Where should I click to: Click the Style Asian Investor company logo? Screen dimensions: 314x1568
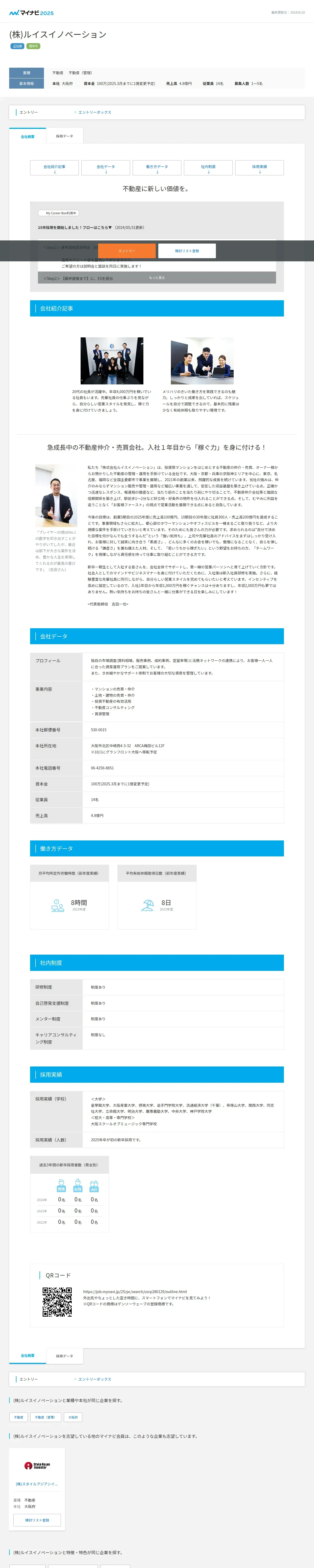coord(37,1466)
